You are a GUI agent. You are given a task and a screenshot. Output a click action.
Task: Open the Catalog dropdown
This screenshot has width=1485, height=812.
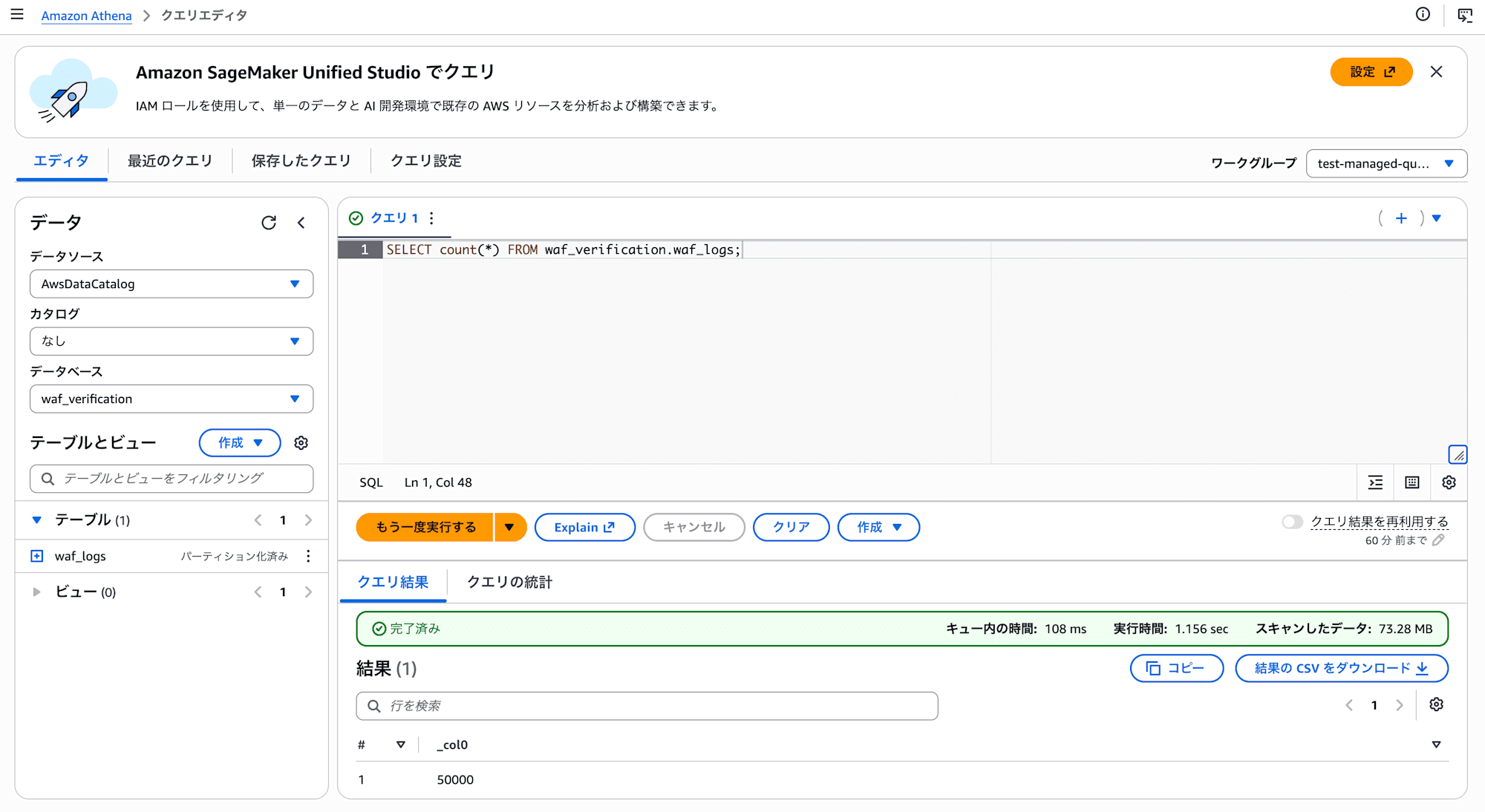[172, 341]
